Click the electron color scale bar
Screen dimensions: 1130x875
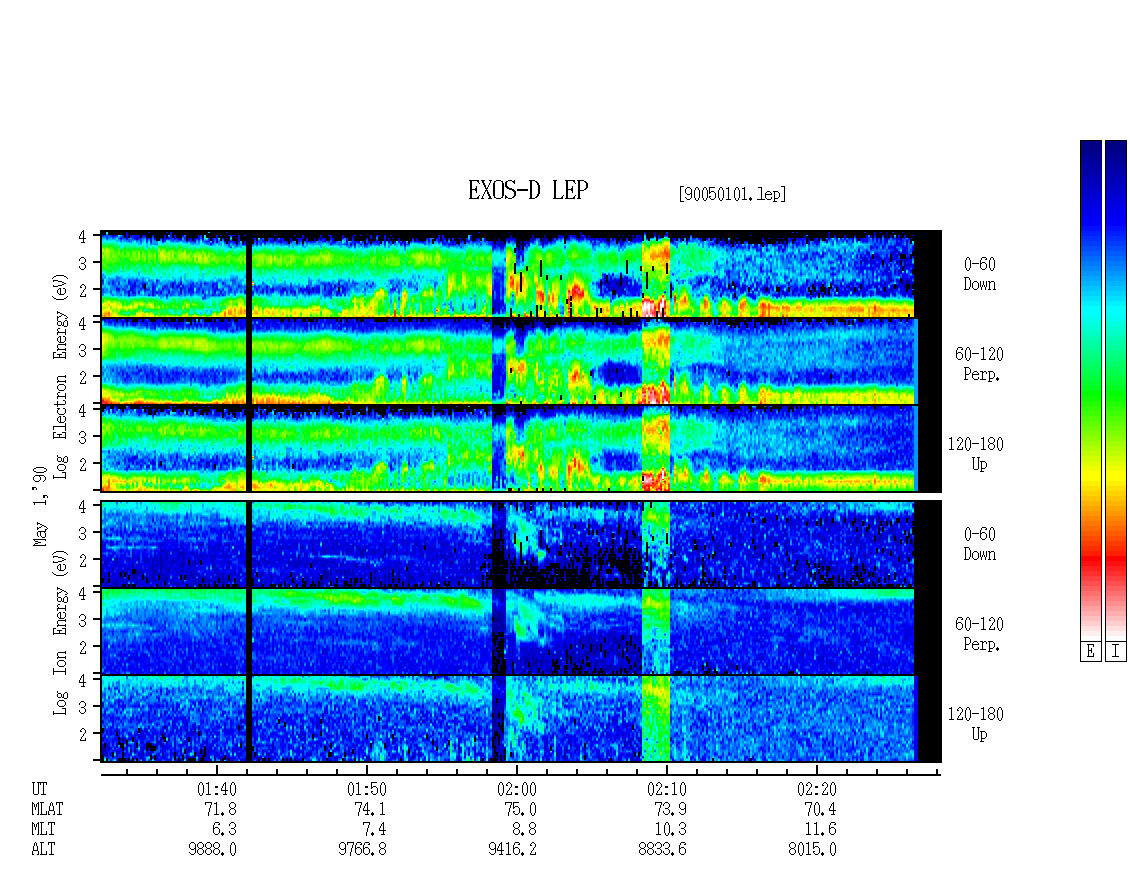pos(1090,389)
